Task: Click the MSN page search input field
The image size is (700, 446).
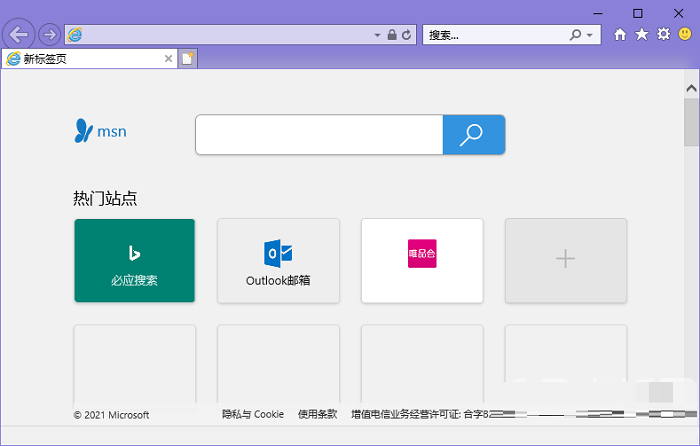Action: coord(319,134)
